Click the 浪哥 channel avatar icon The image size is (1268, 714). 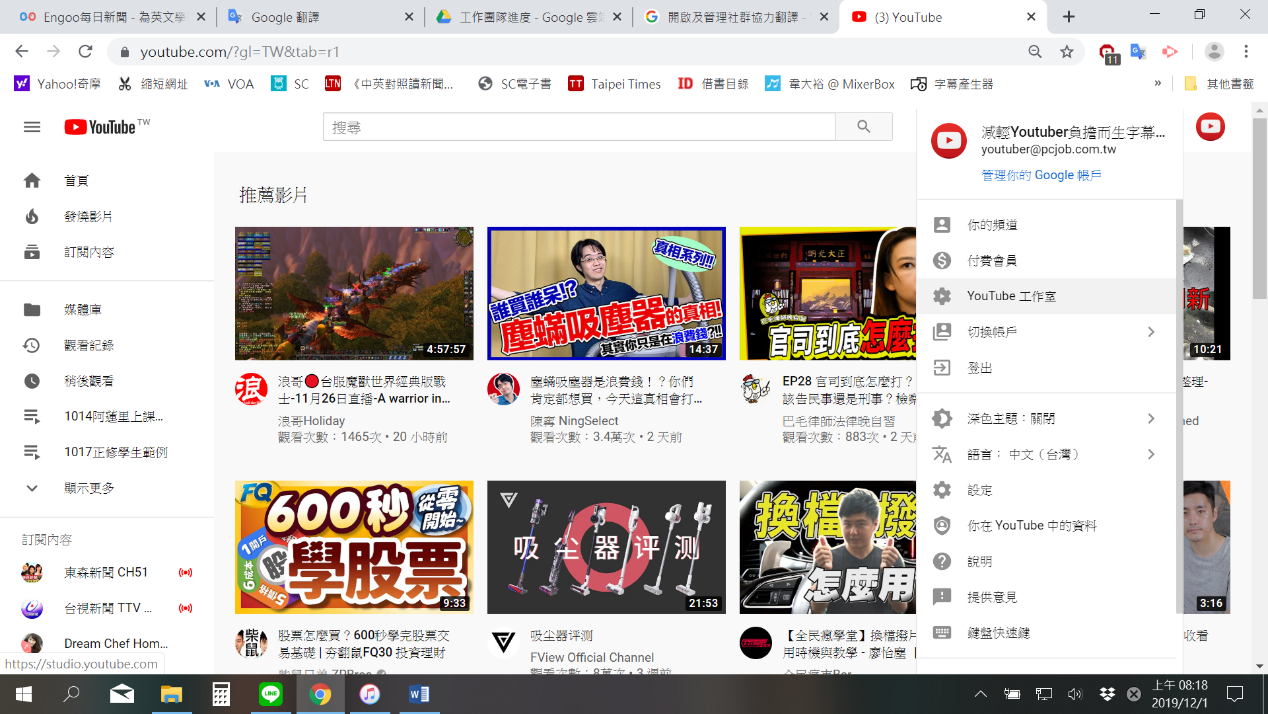[251, 389]
